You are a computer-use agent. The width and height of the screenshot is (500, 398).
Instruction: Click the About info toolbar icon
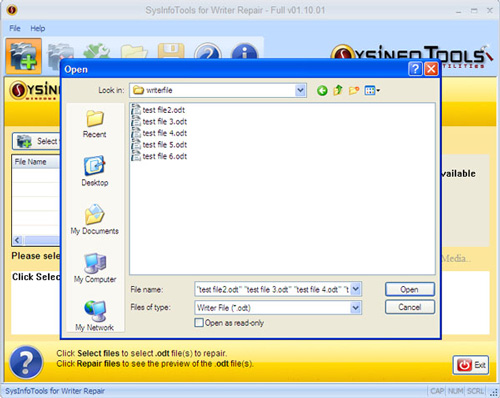click(245, 52)
